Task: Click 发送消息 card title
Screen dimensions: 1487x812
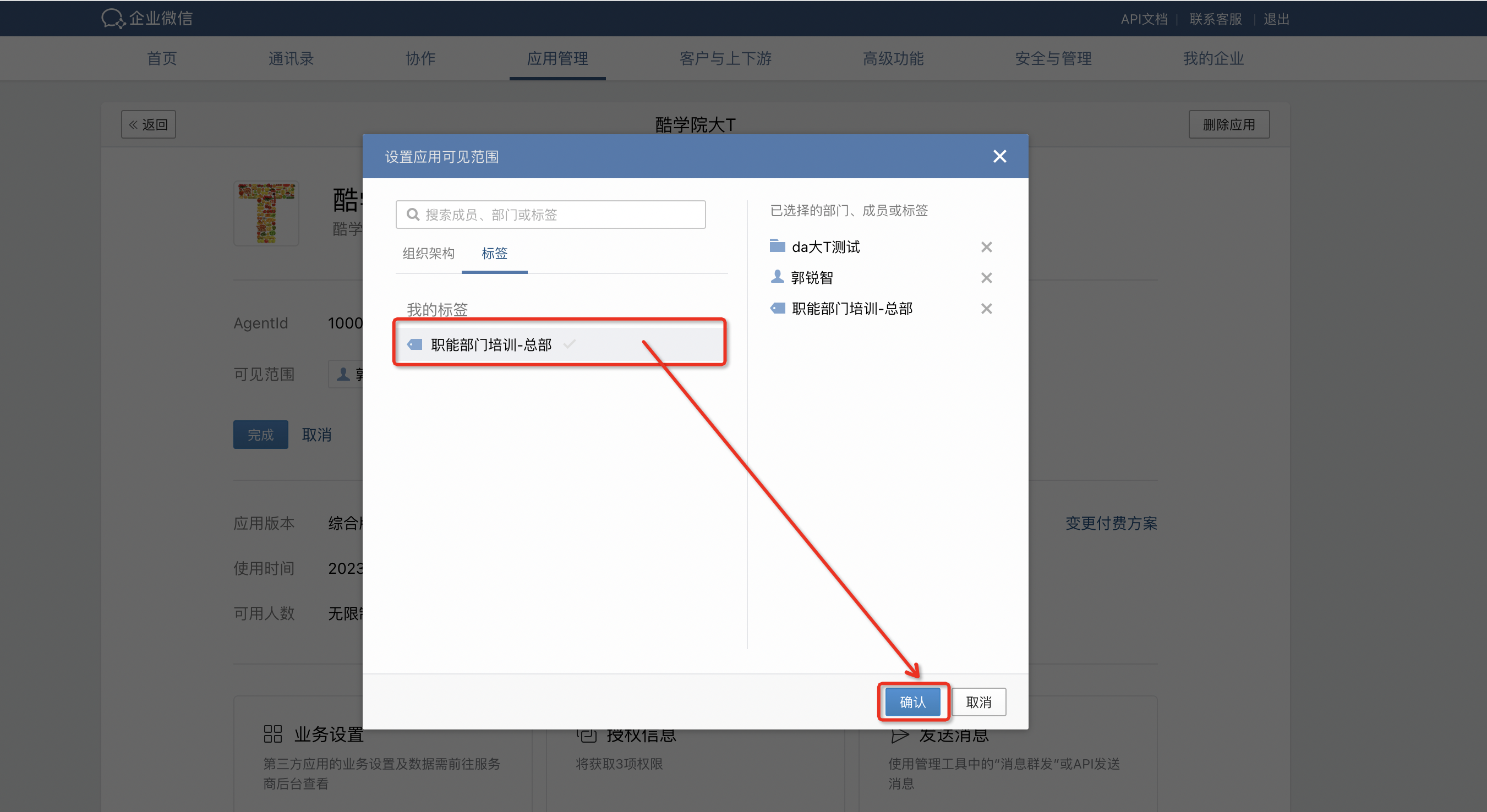Action: click(x=954, y=735)
